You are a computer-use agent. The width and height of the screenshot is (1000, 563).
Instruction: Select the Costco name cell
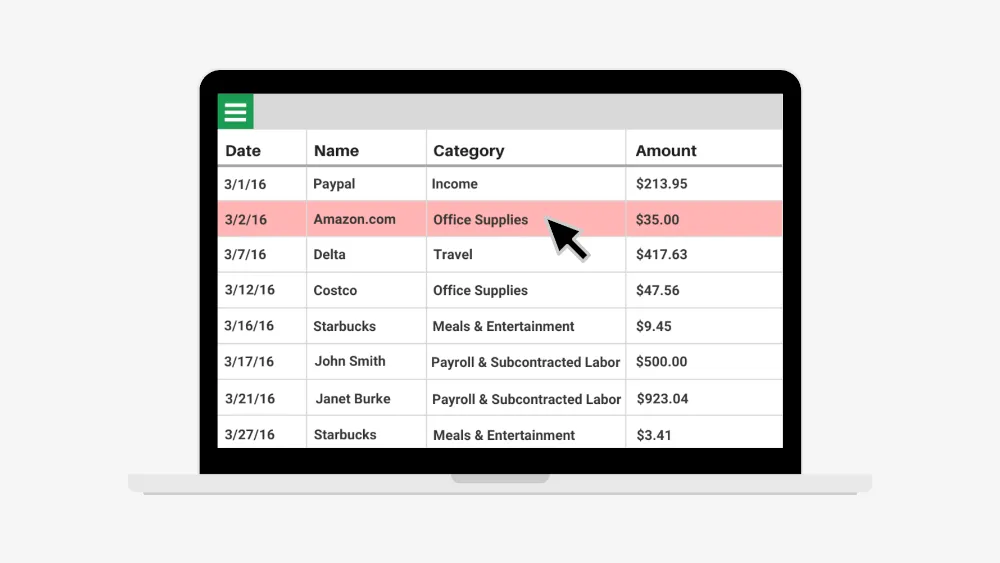coord(335,291)
